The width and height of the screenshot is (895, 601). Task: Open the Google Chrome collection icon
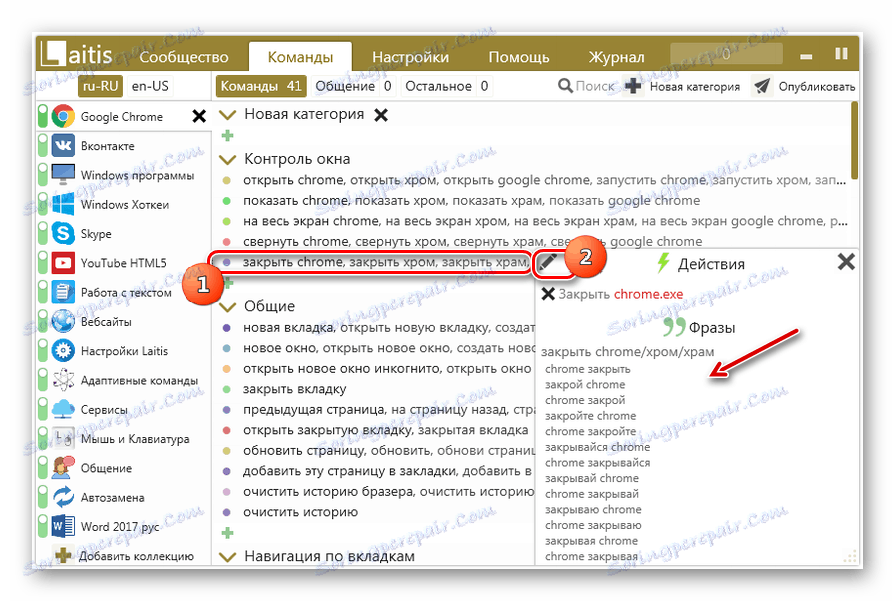63,116
